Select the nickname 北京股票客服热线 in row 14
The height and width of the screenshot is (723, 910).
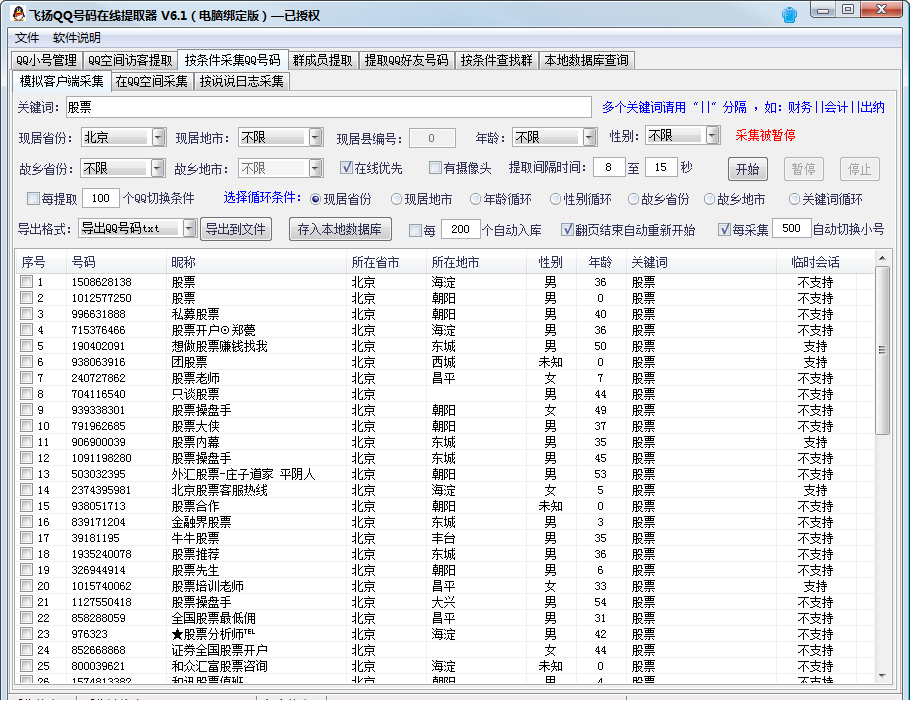click(219, 490)
